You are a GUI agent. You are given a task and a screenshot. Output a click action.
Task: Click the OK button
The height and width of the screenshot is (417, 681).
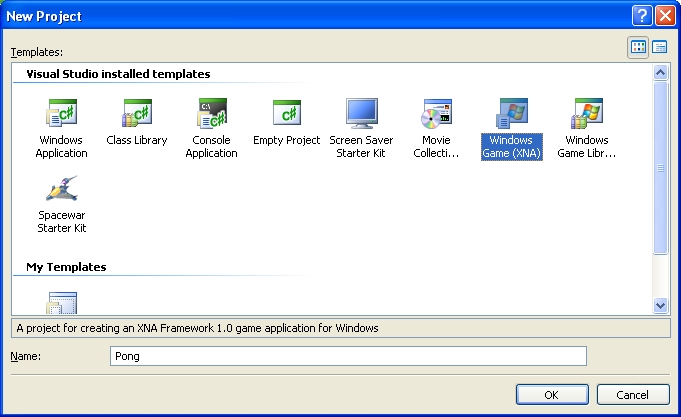click(552, 394)
